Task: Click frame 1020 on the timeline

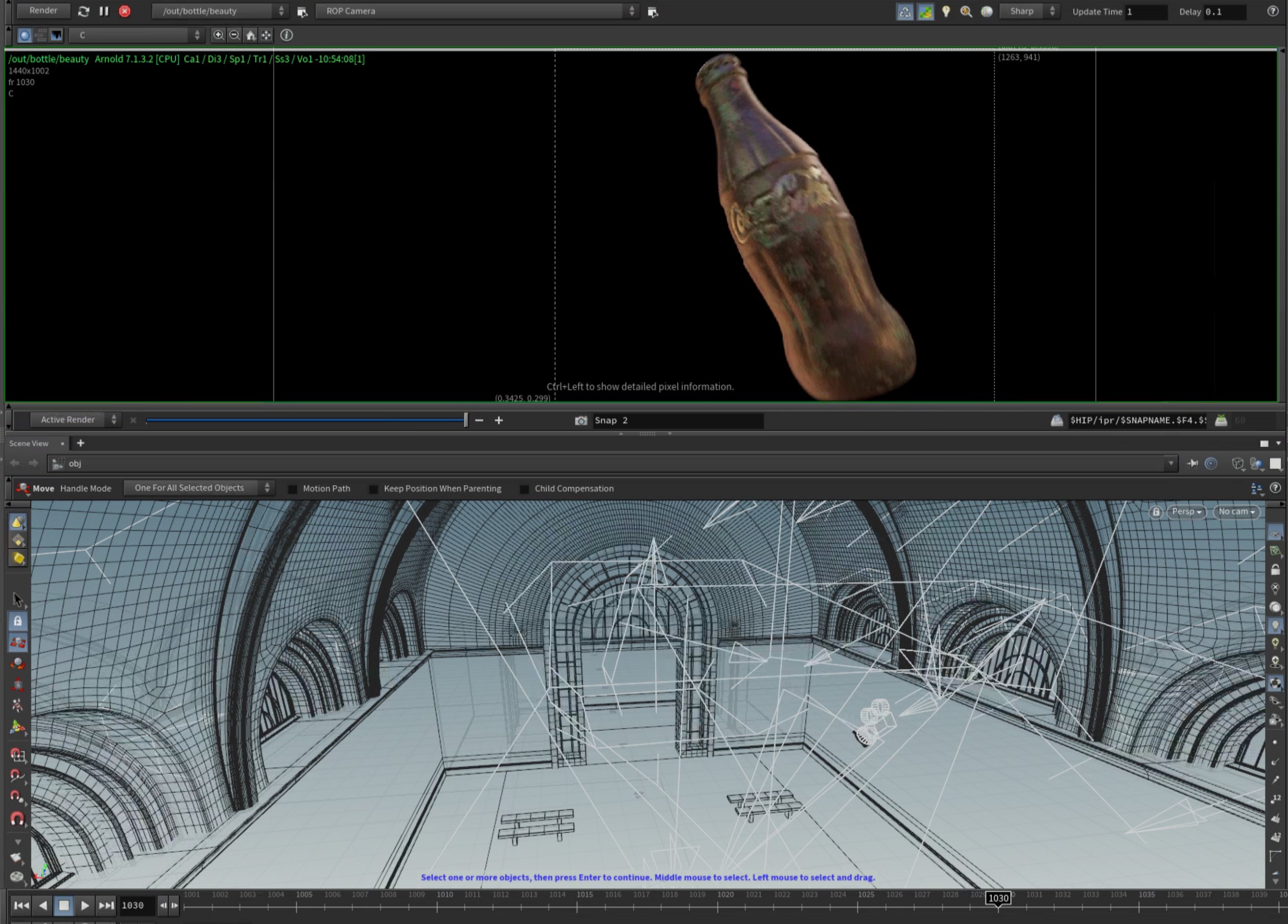Action: (725, 895)
